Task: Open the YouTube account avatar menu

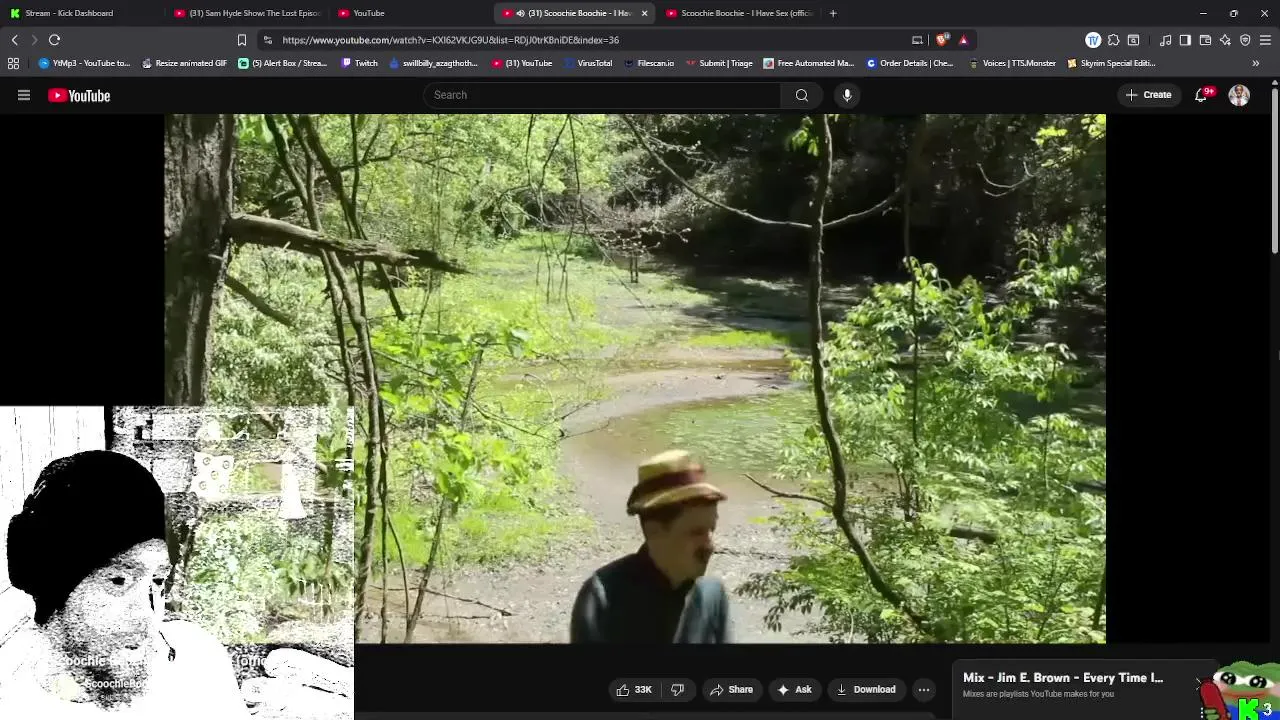Action: point(1239,95)
